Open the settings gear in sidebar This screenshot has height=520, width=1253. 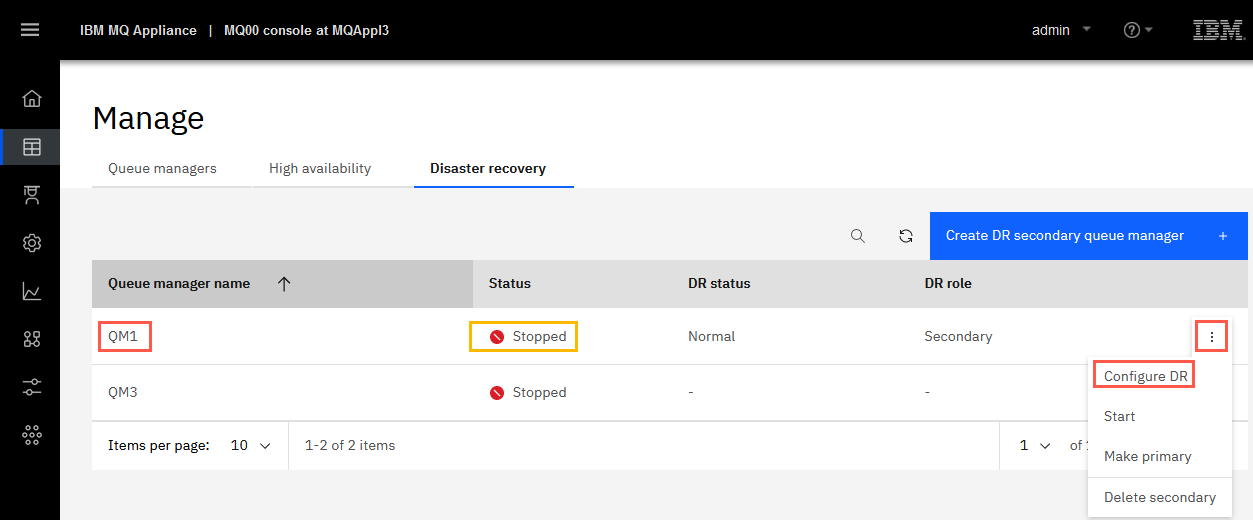coord(32,243)
